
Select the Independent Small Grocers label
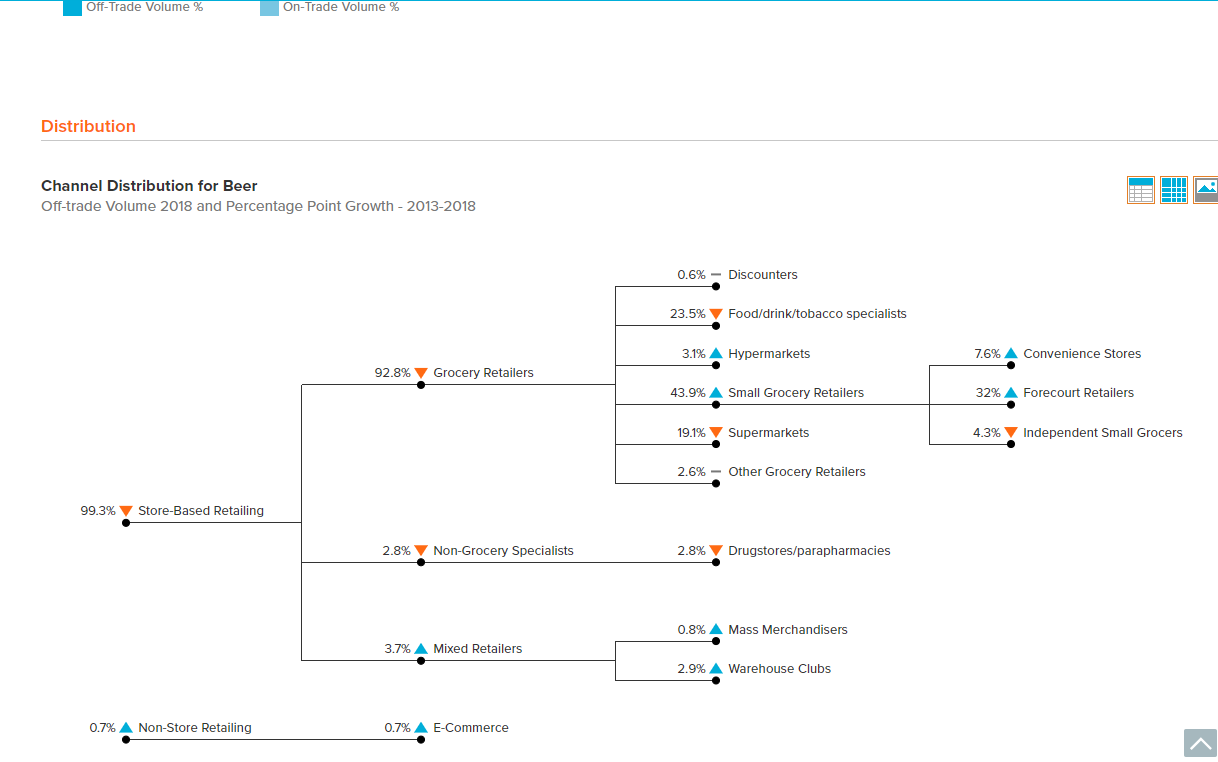click(1103, 433)
